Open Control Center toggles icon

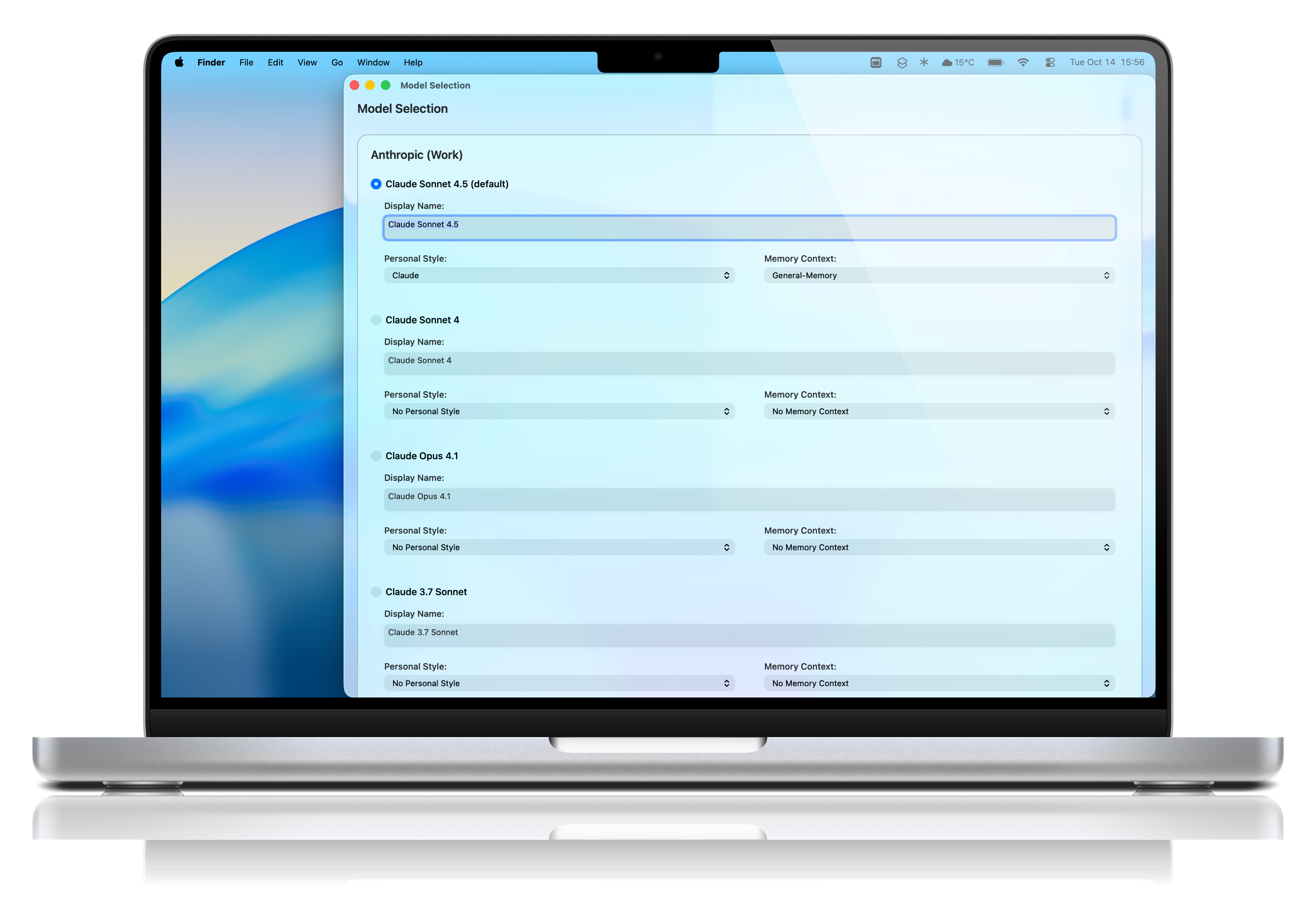pyautogui.click(x=1050, y=62)
